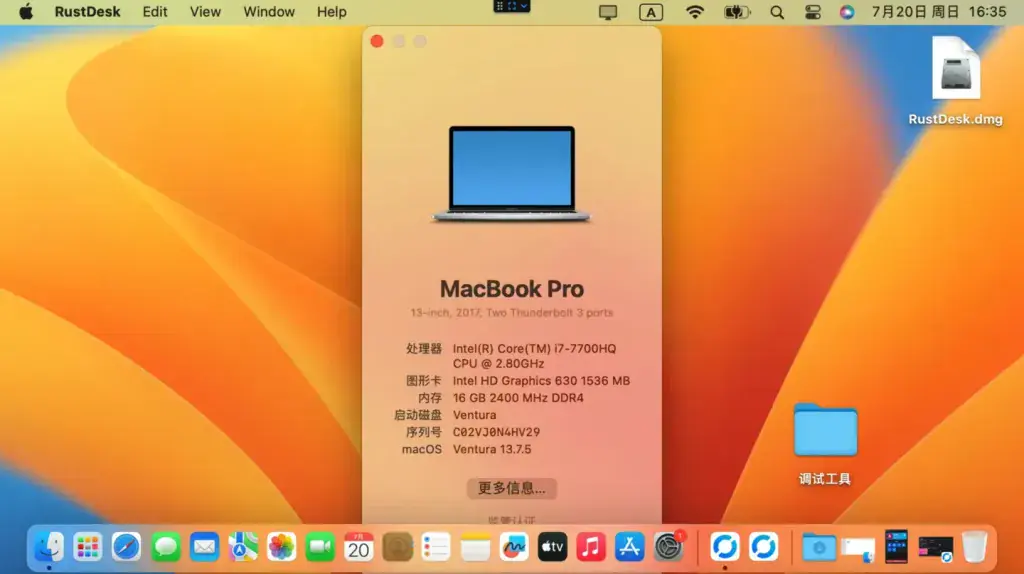Open Photos app in dock
This screenshot has width=1024, height=574.
(x=281, y=547)
